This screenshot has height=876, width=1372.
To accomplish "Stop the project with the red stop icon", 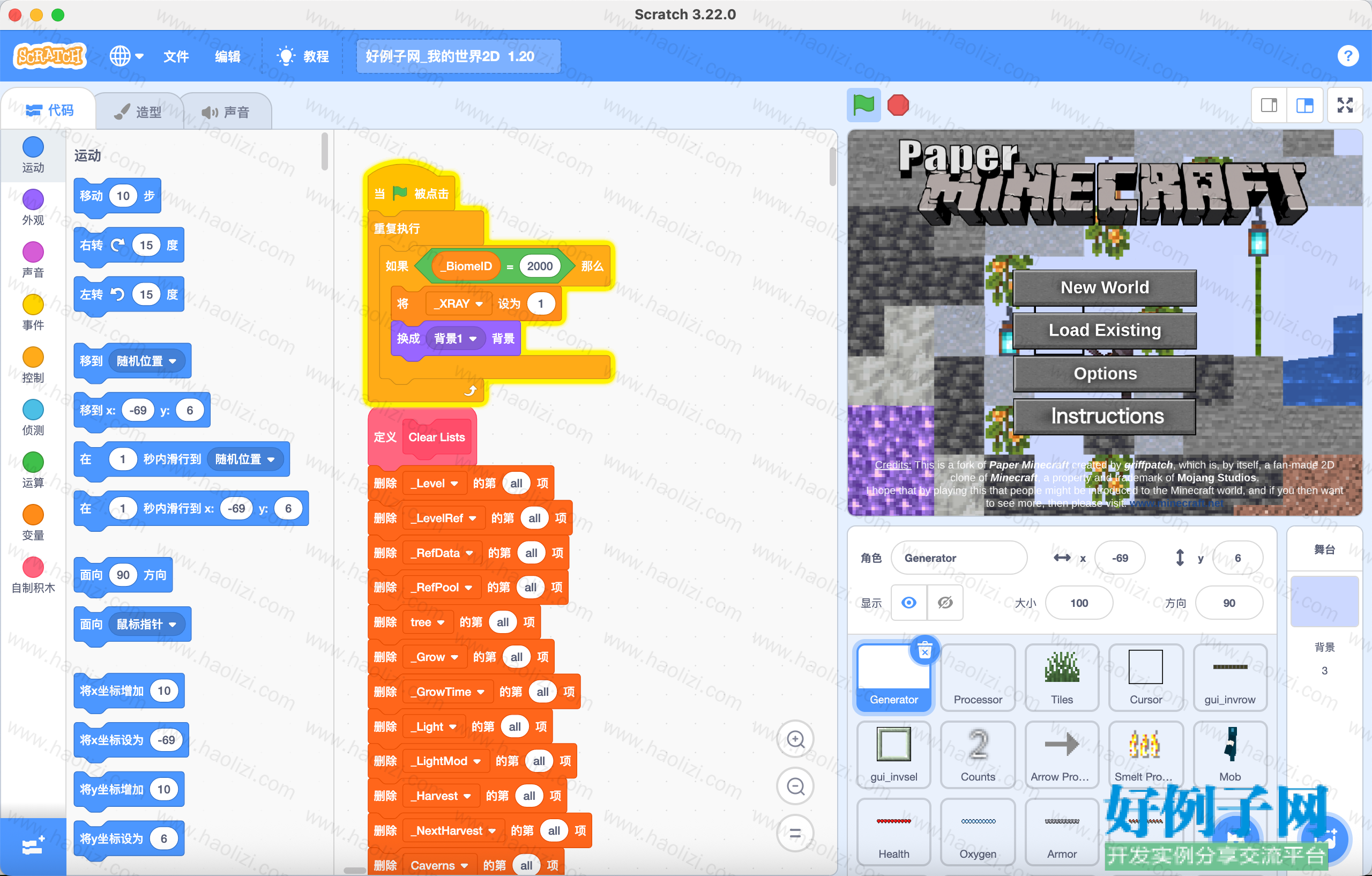I will [898, 105].
